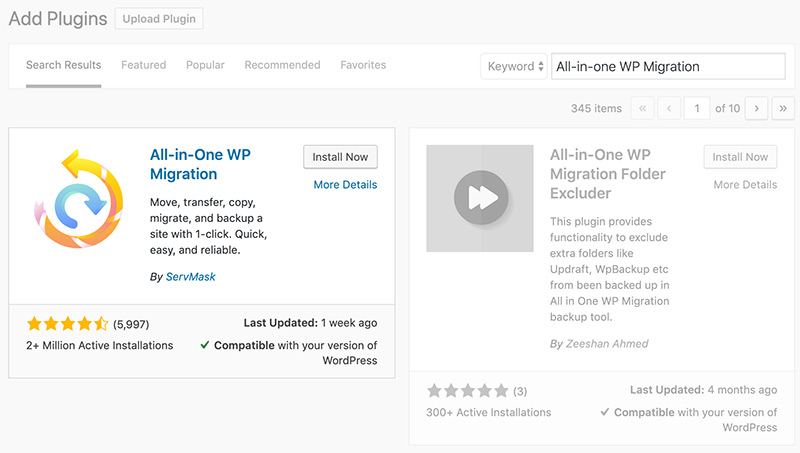Jump to the last page of results
800x453 pixels.
783,108
